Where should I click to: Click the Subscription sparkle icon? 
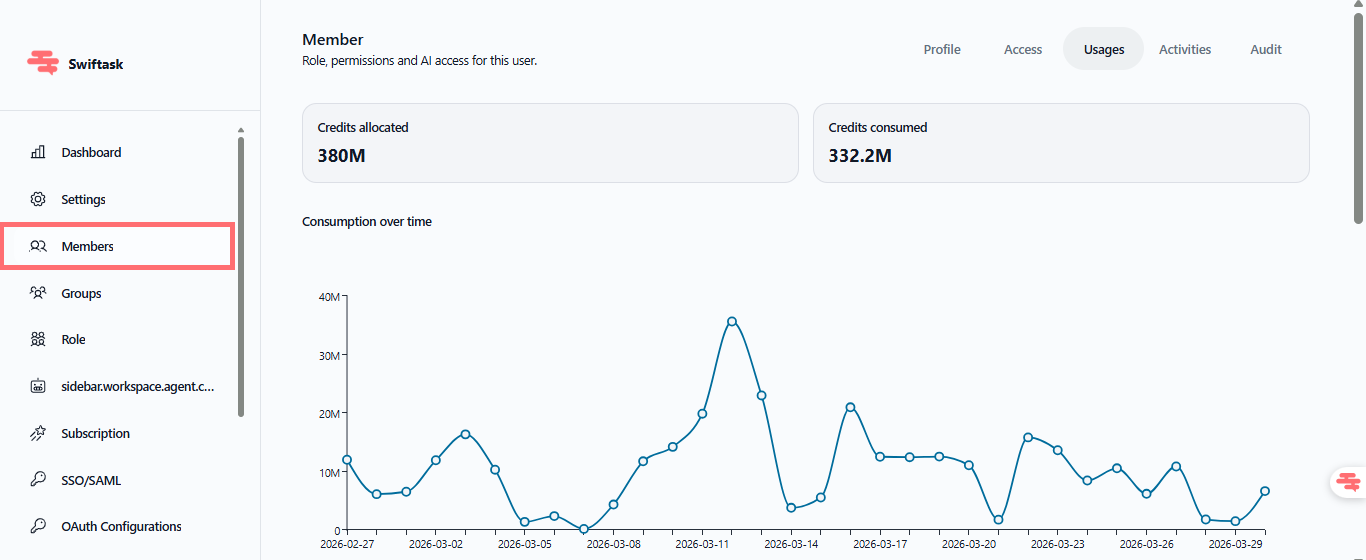[38, 433]
